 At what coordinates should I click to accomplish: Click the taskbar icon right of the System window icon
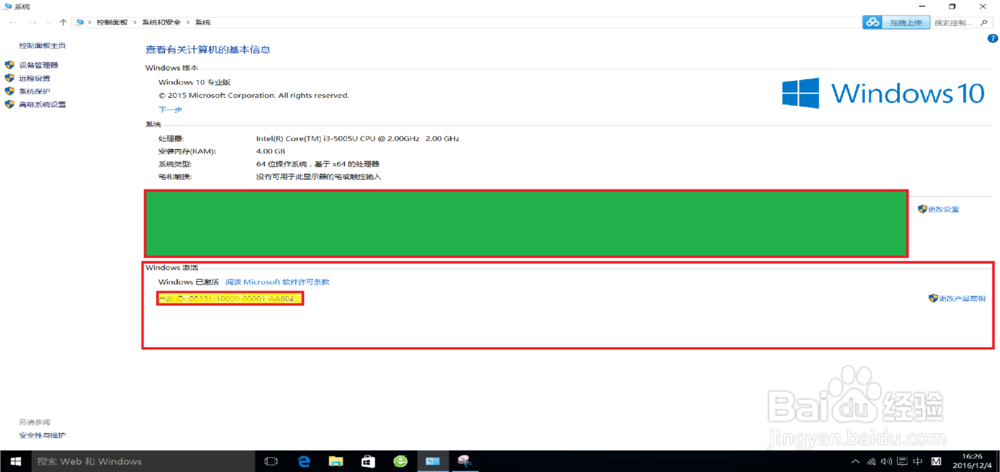(x=464, y=461)
